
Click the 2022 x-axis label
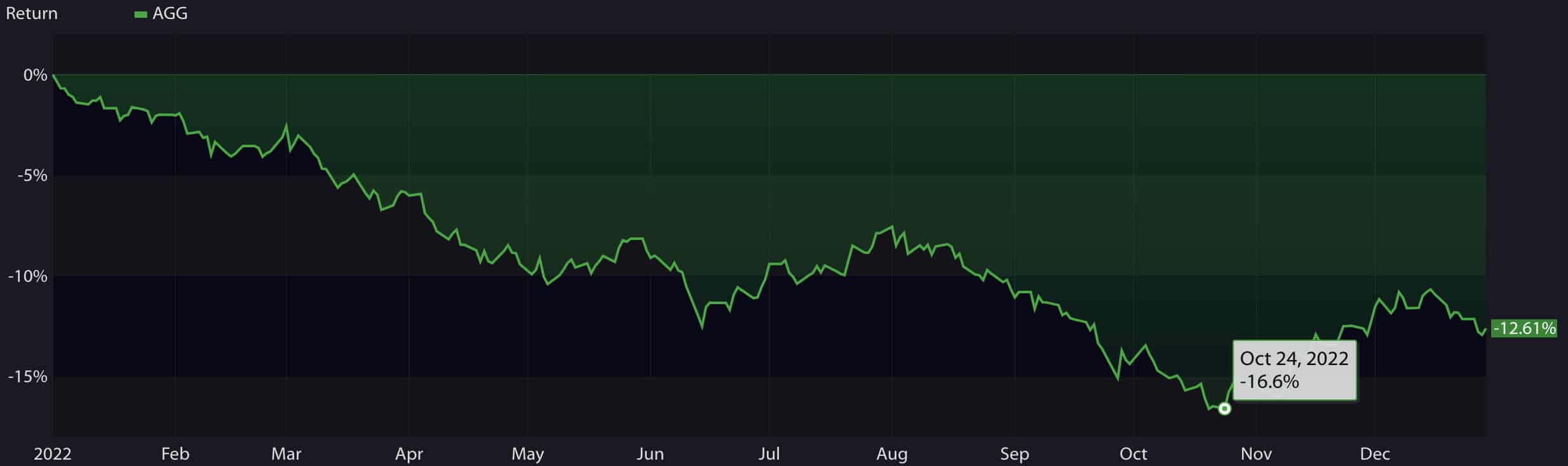[x=53, y=454]
